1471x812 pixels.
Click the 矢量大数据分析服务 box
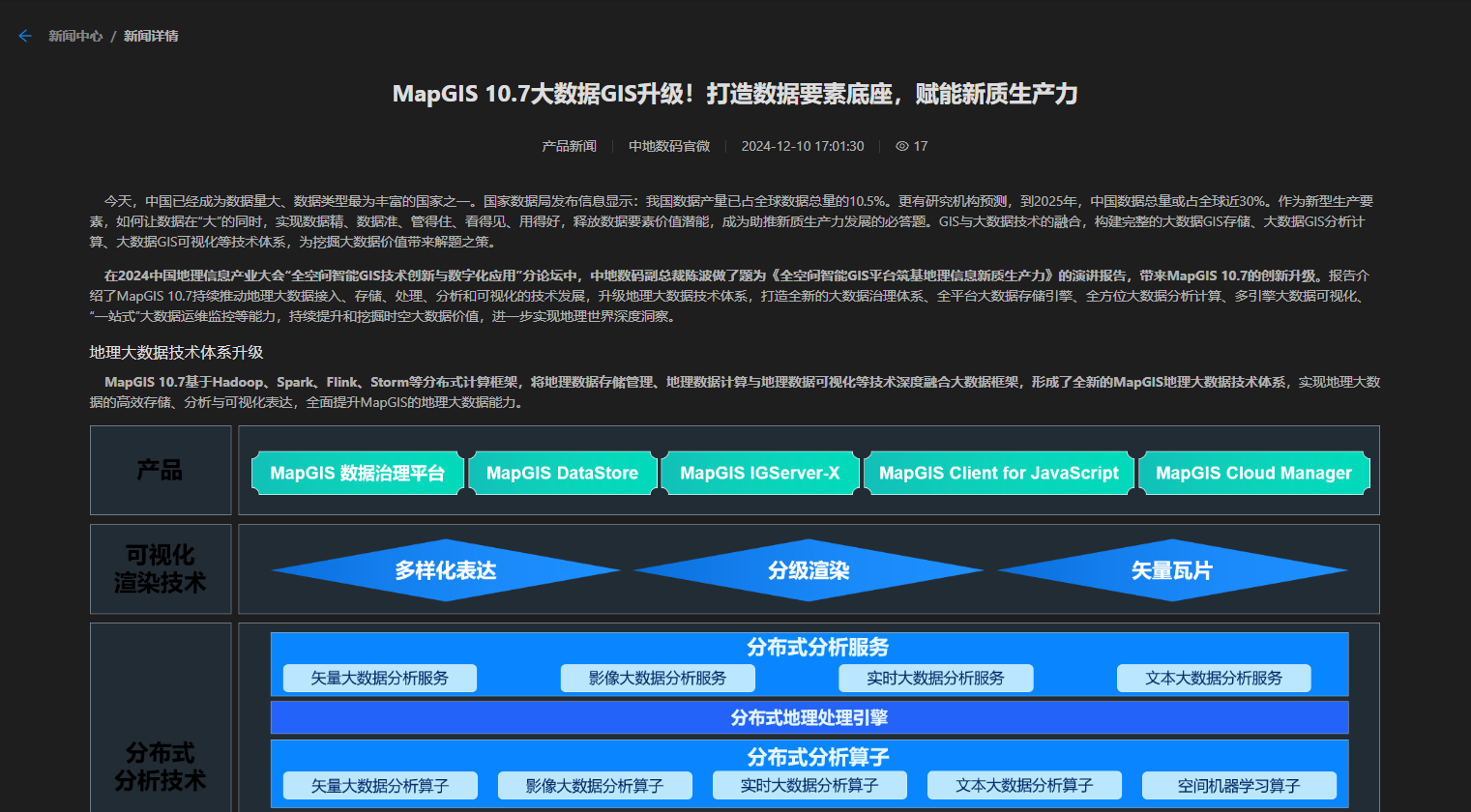pyautogui.click(x=380, y=678)
